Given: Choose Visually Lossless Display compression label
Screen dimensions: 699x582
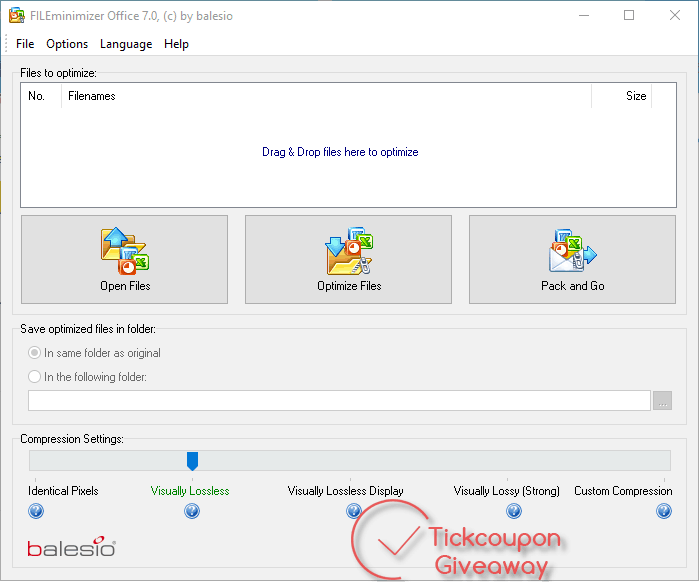Looking at the screenshot, I should (x=345, y=491).
